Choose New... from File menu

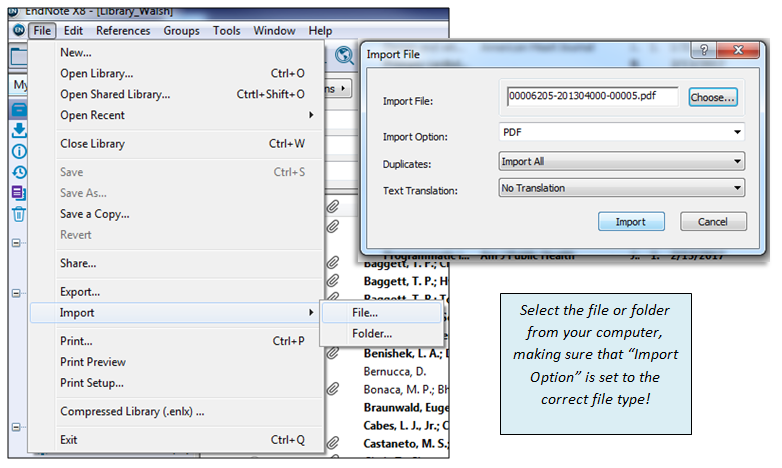177,52
